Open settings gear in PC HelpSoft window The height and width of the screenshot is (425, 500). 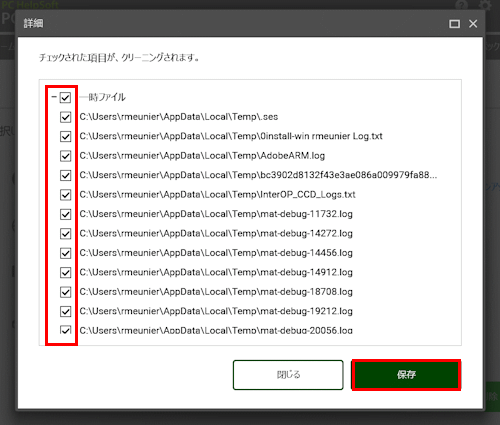(x=485, y=5)
